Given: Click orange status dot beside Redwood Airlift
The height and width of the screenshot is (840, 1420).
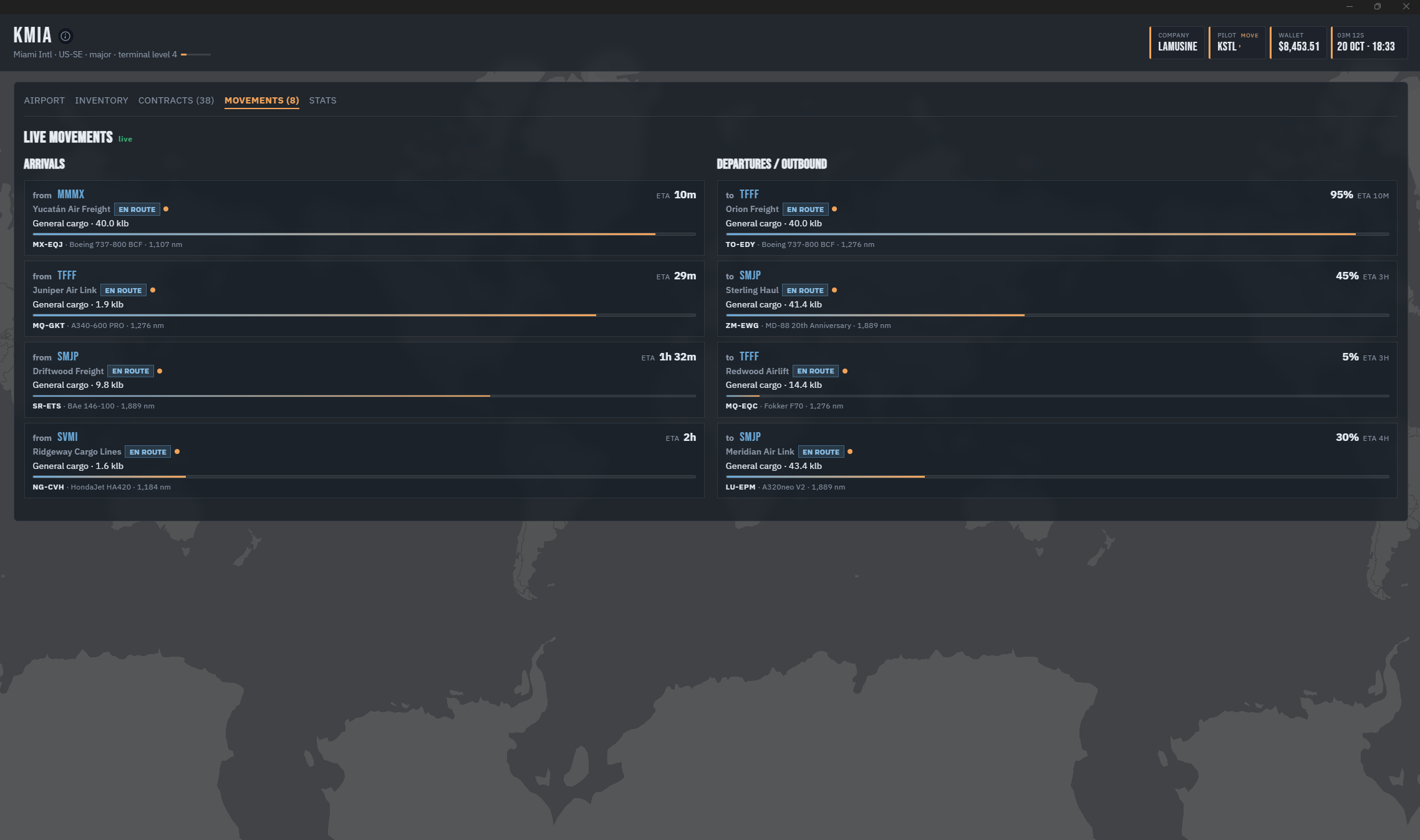Looking at the screenshot, I should (845, 371).
